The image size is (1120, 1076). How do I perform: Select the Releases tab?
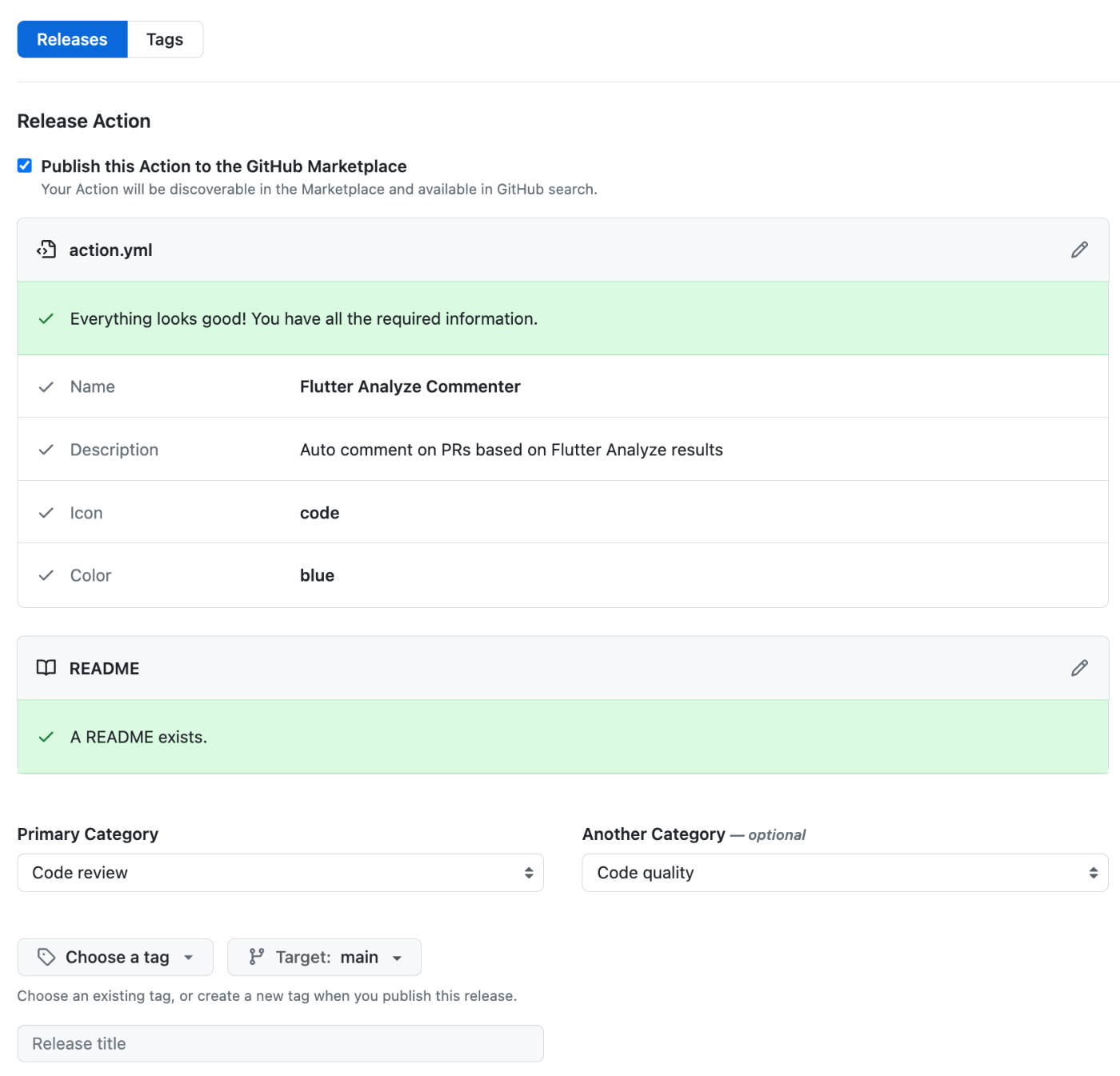(72, 39)
